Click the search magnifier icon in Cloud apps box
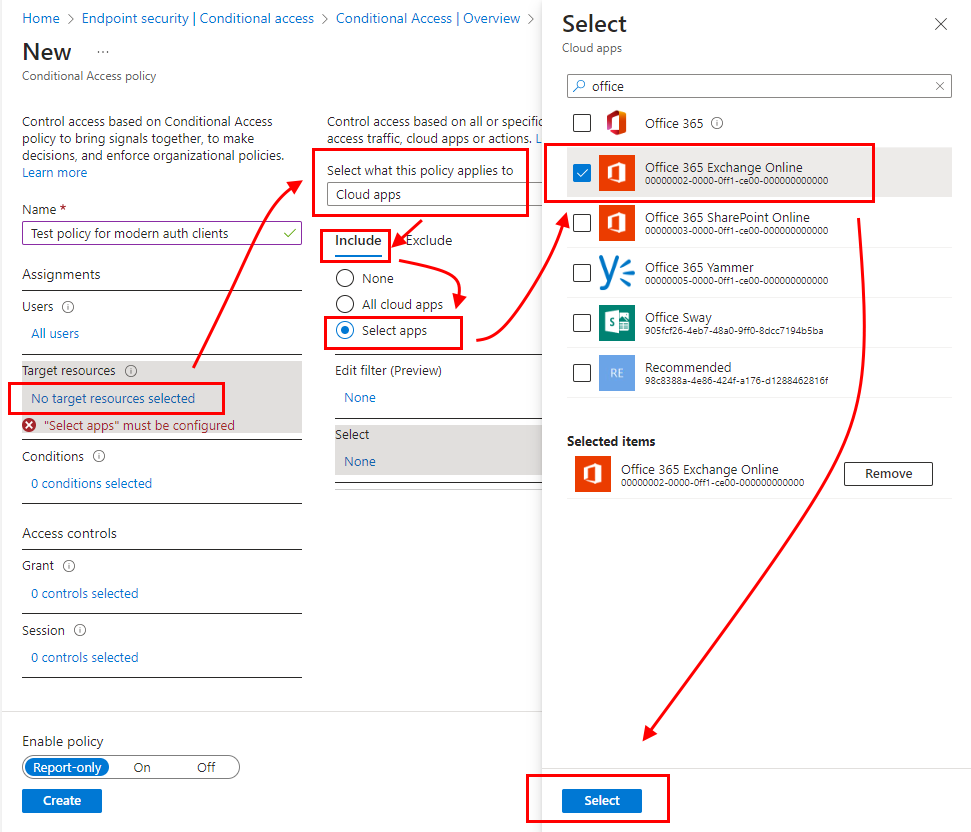Viewport: 971px width, 832px height. click(579, 86)
